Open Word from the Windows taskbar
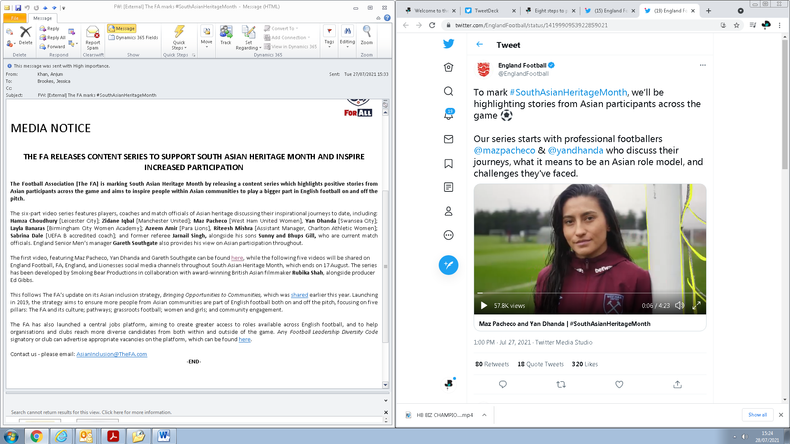Image resolution: width=790 pixels, height=444 pixels. [x=163, y=436]
